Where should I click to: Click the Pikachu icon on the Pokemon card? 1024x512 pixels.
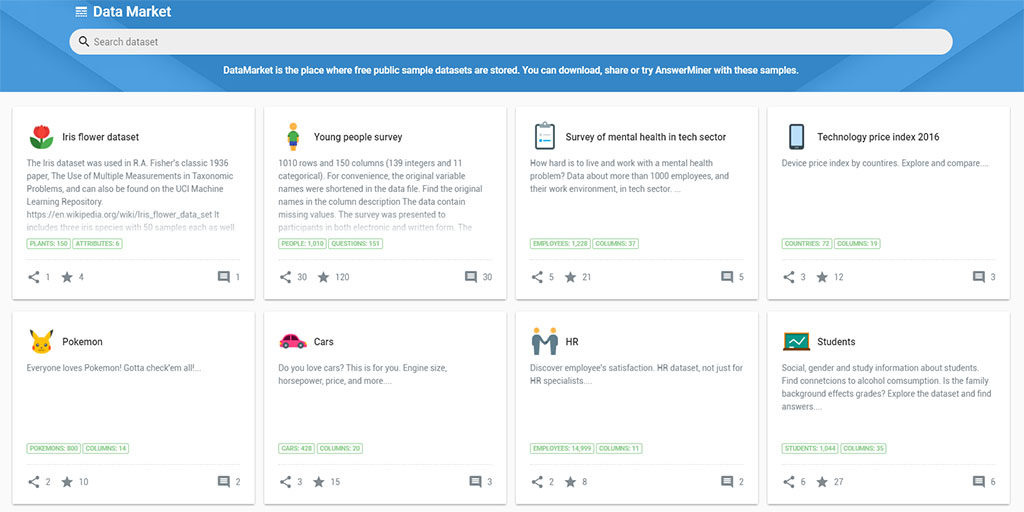click(41, 342)
